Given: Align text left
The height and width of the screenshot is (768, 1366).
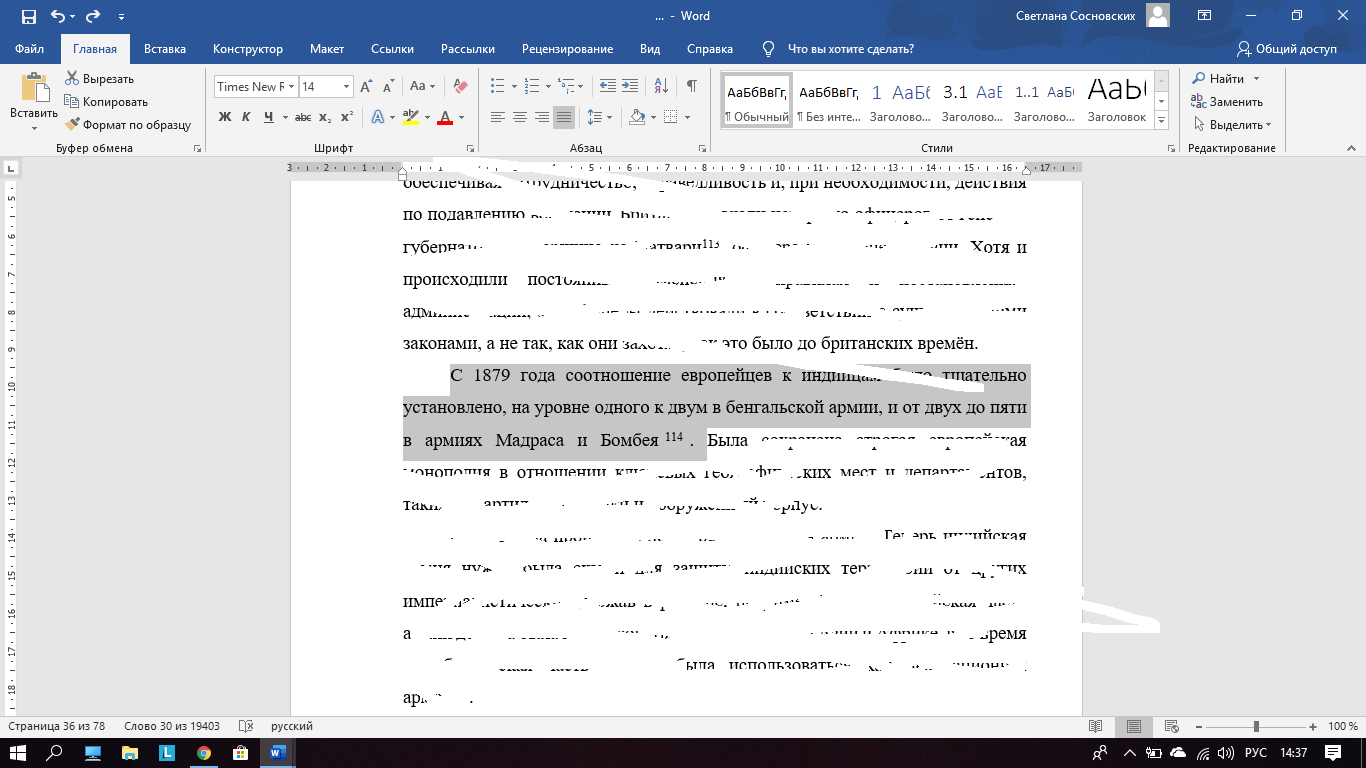Looking at the screenshot, I should (x=498, y=117).
